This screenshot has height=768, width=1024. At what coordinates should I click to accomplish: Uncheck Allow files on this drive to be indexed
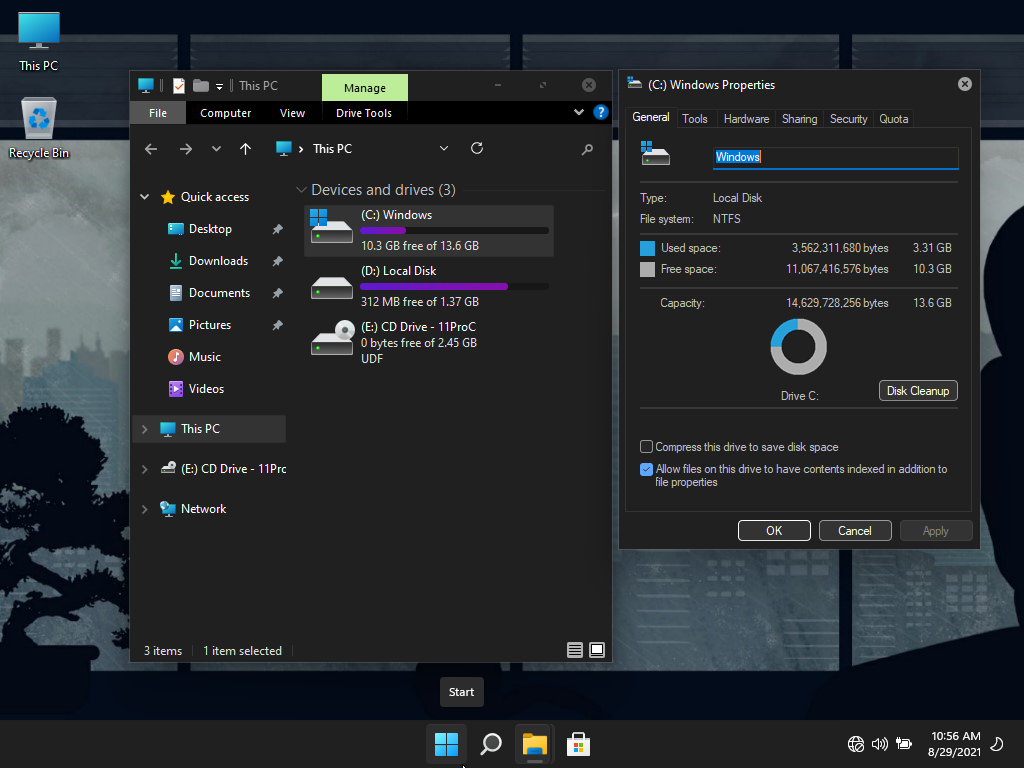647,469
